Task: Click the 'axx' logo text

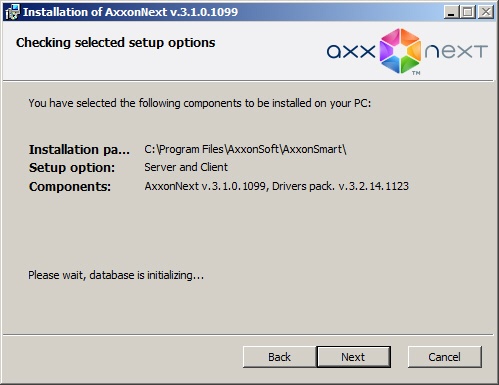Action: point(351,51)
